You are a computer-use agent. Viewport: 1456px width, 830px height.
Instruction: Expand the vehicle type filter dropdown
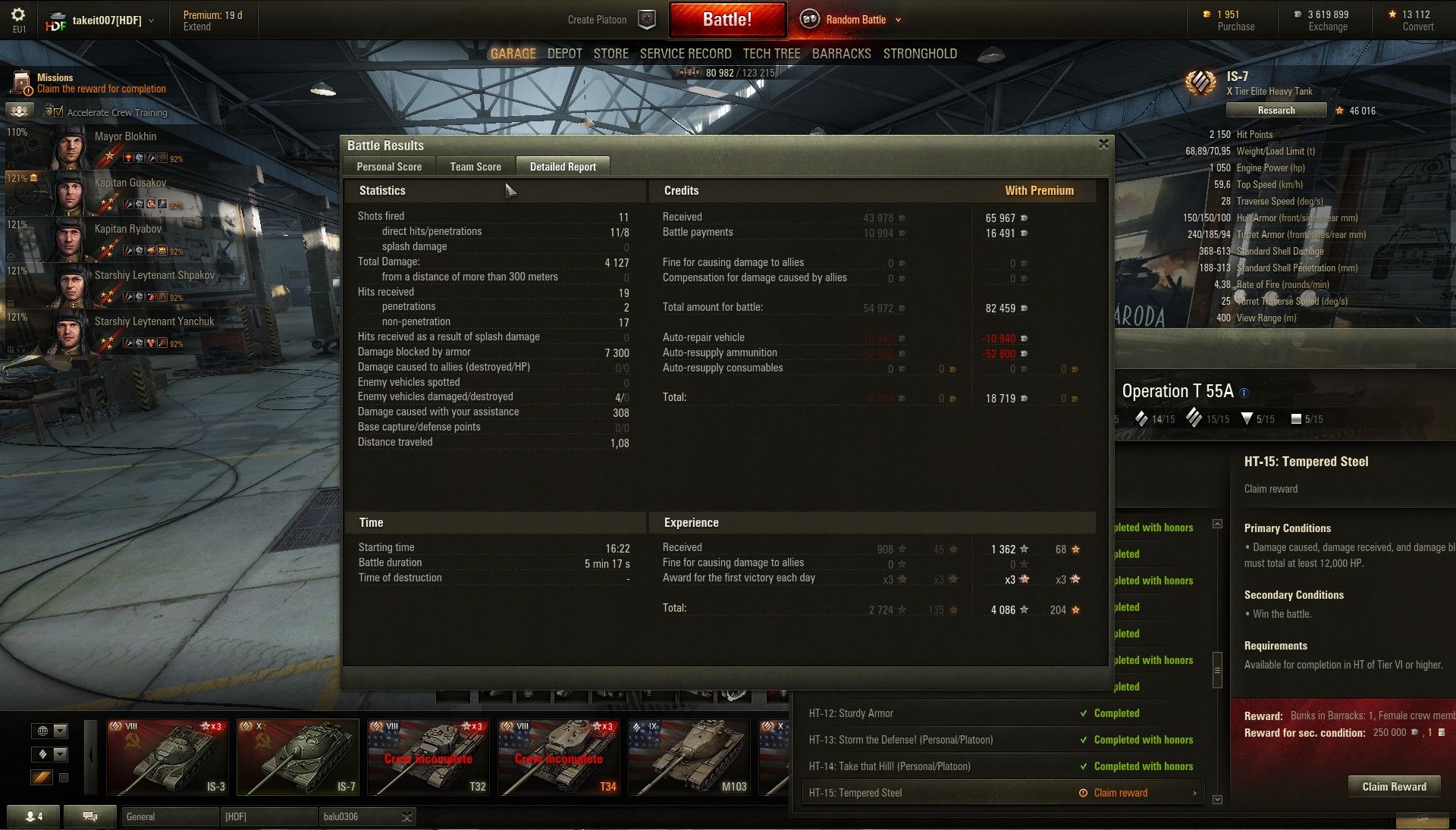(x=61, y=754)
